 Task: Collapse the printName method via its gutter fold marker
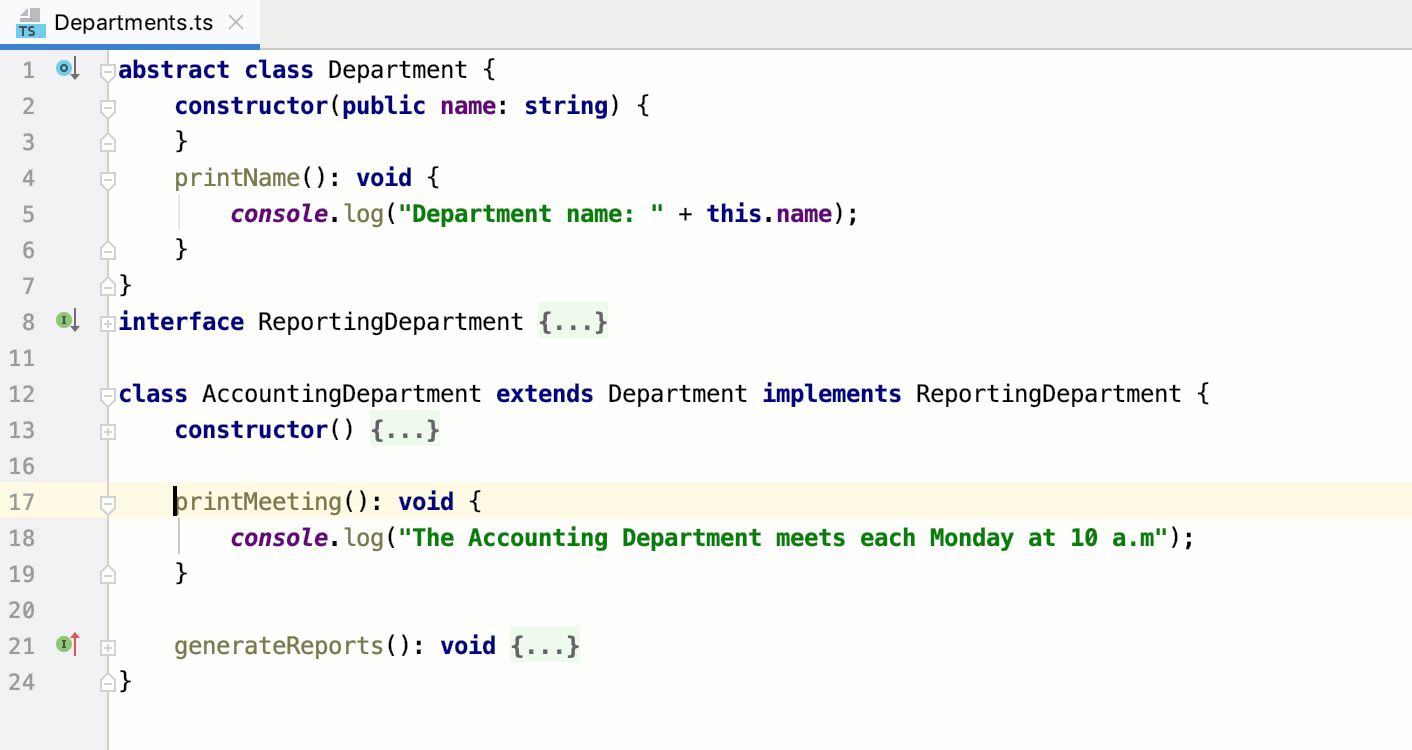coord(107,178)
